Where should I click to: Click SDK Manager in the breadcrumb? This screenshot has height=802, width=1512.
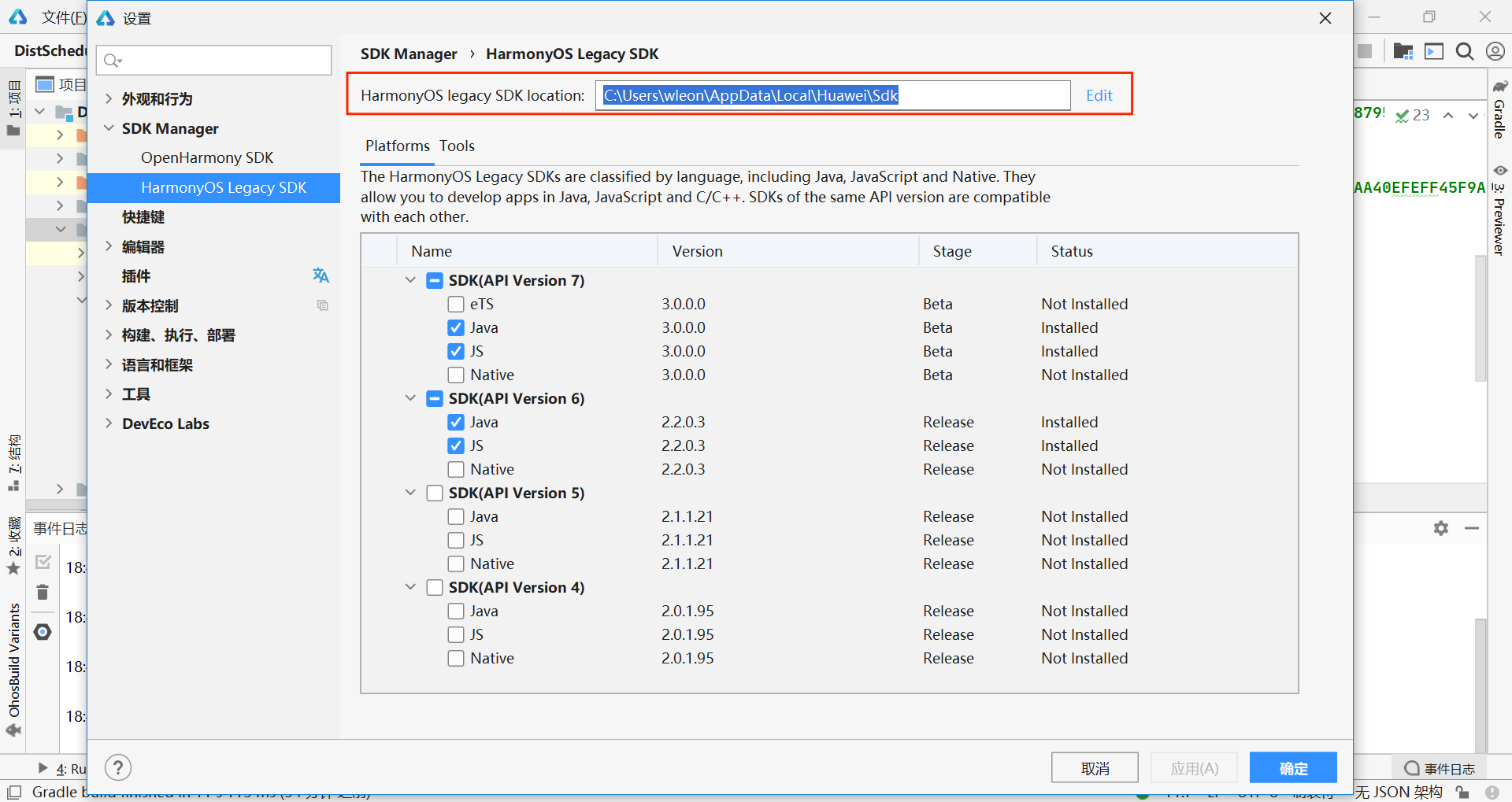(409, 54)
